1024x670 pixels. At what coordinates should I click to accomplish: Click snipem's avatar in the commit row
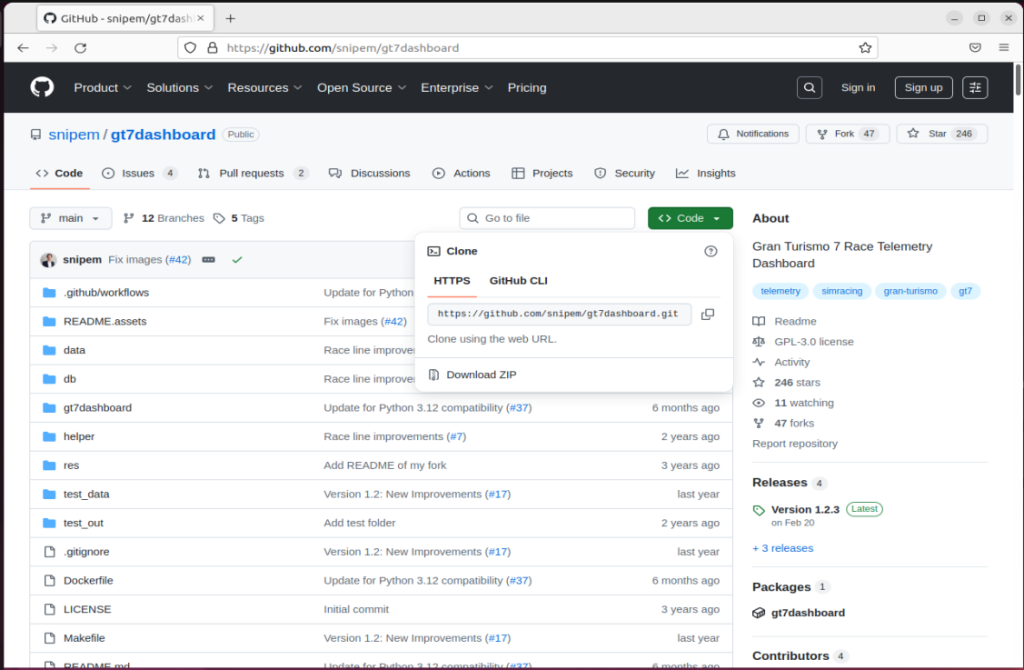pyautogui.click(x=48, y=260)
